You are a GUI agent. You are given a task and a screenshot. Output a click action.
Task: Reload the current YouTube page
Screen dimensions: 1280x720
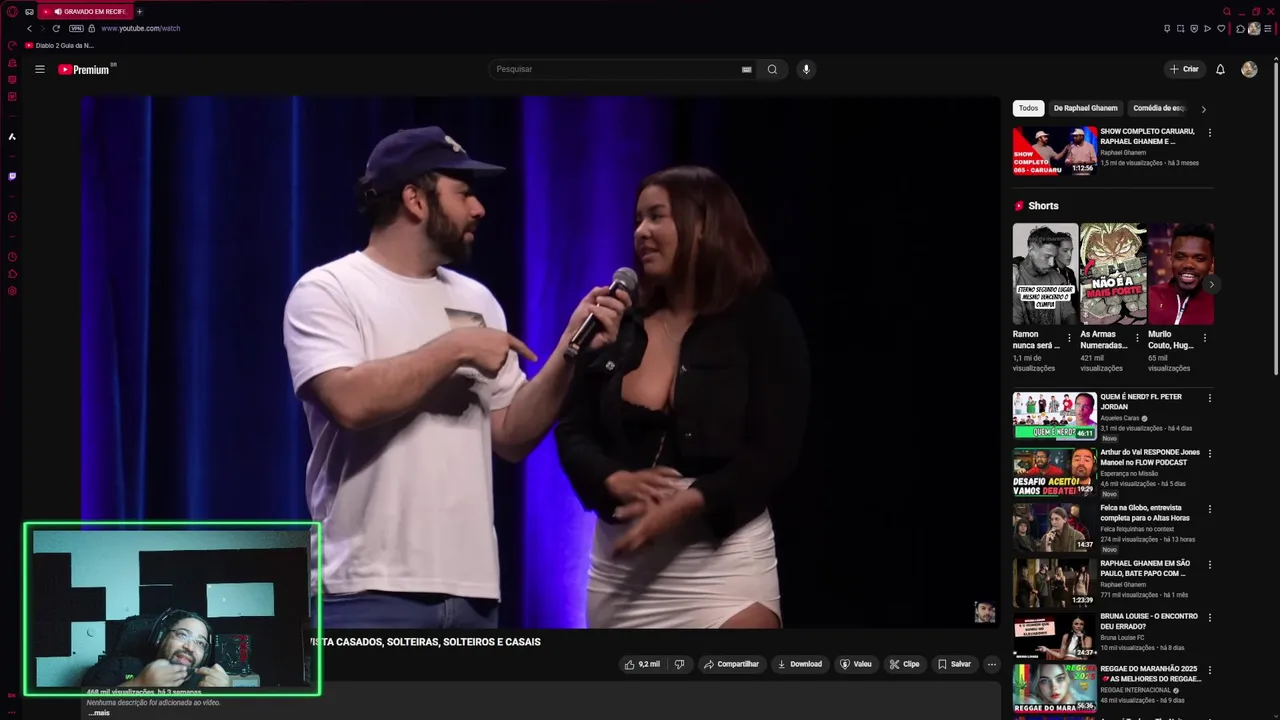pos(56,28)
